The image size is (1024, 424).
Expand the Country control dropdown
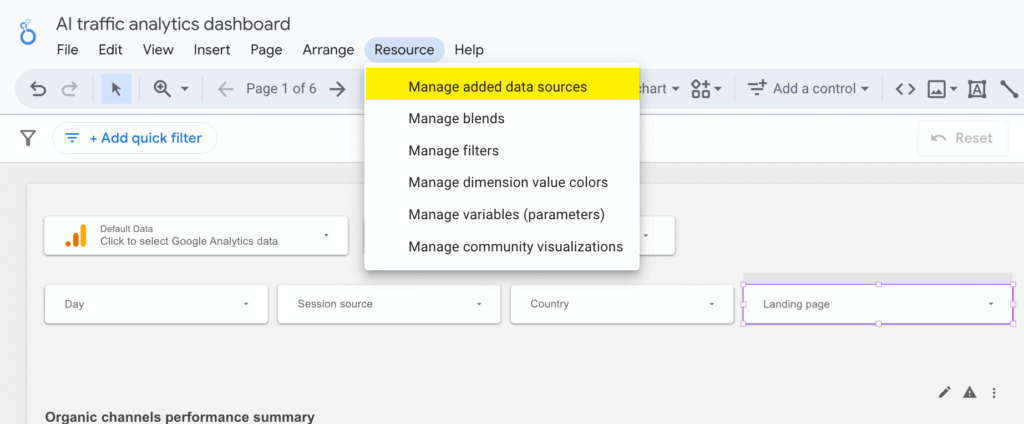[622, 304]
